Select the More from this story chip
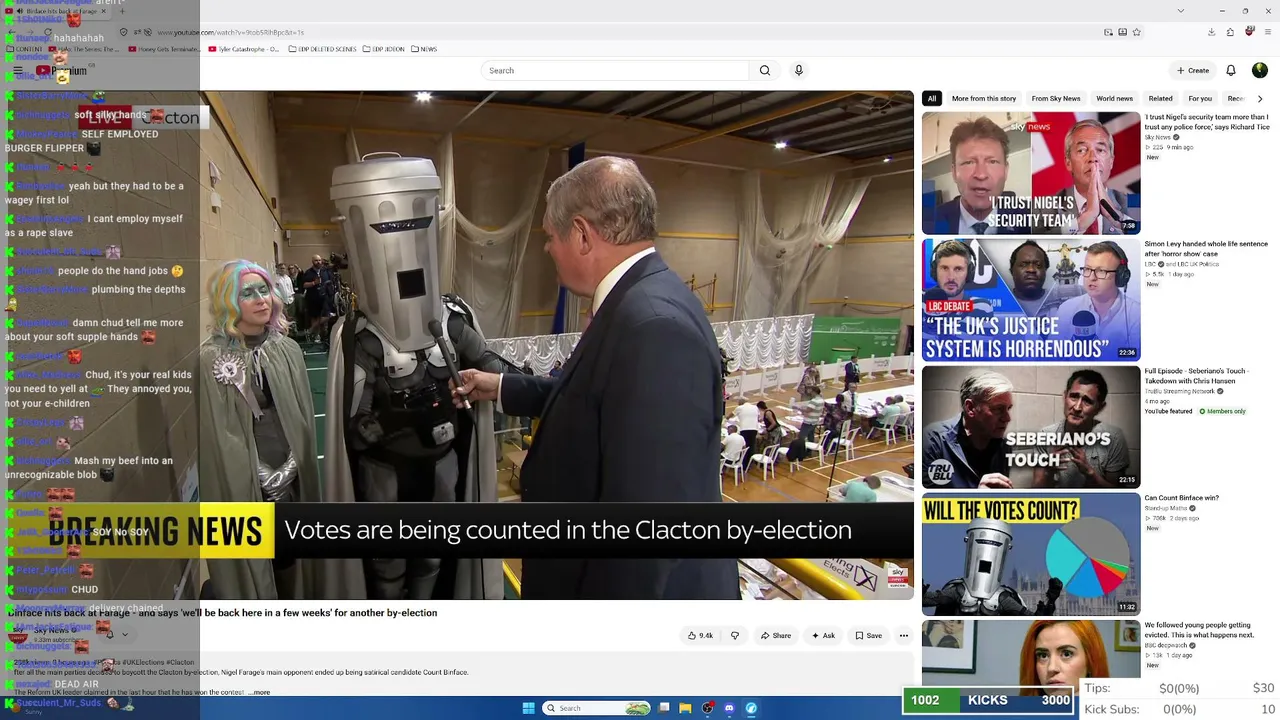The height and width of the screenshot is (720, 1280). [984, 98]
